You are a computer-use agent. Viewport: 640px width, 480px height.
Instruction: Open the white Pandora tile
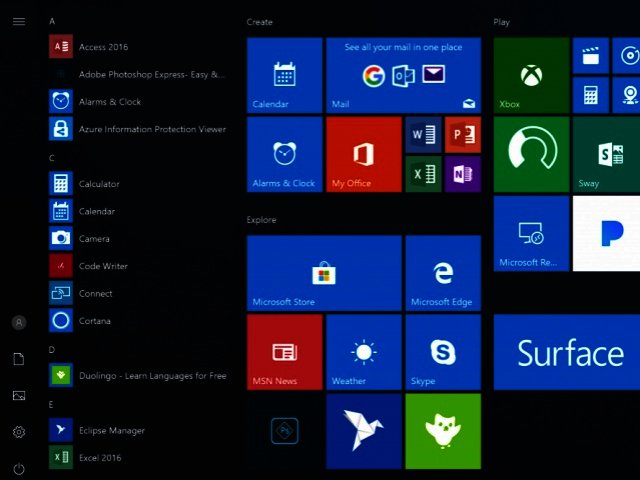point(606,233)
